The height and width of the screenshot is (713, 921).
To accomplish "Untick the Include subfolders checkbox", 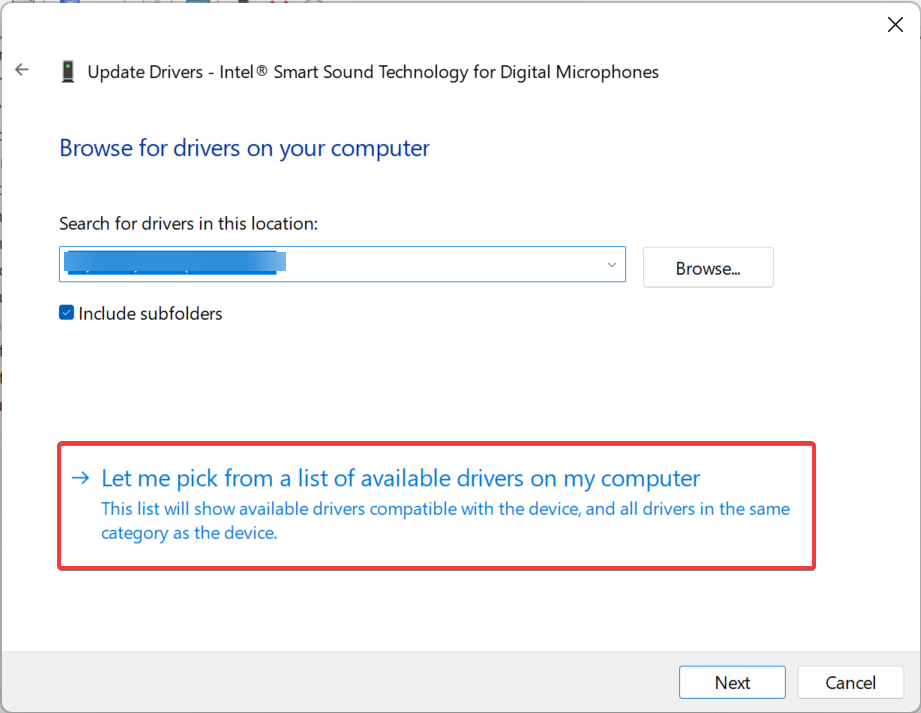I will coord(66,312).
